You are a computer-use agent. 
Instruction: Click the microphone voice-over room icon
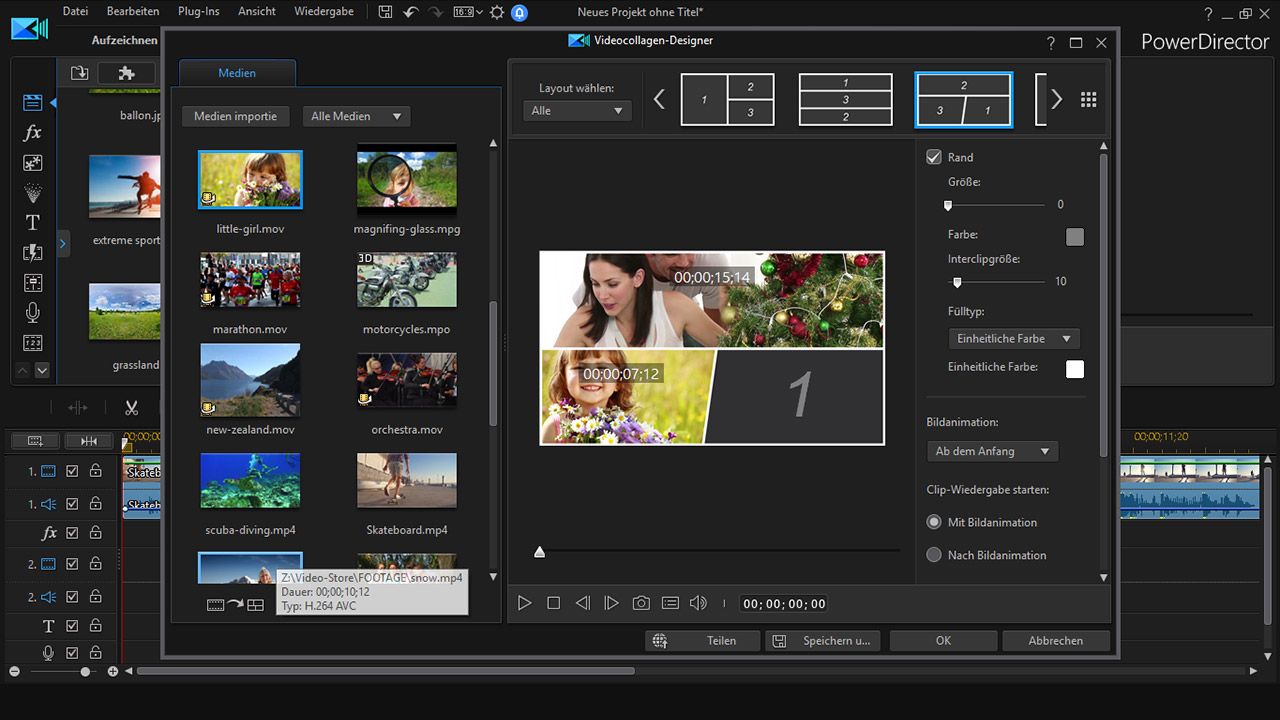pyautogui.click(x=32, y=313)
